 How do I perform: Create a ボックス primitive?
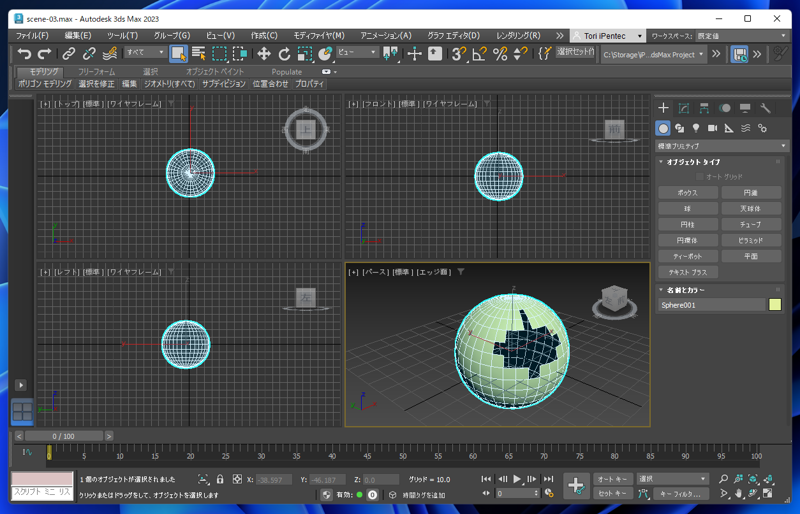tap(688, 192)
